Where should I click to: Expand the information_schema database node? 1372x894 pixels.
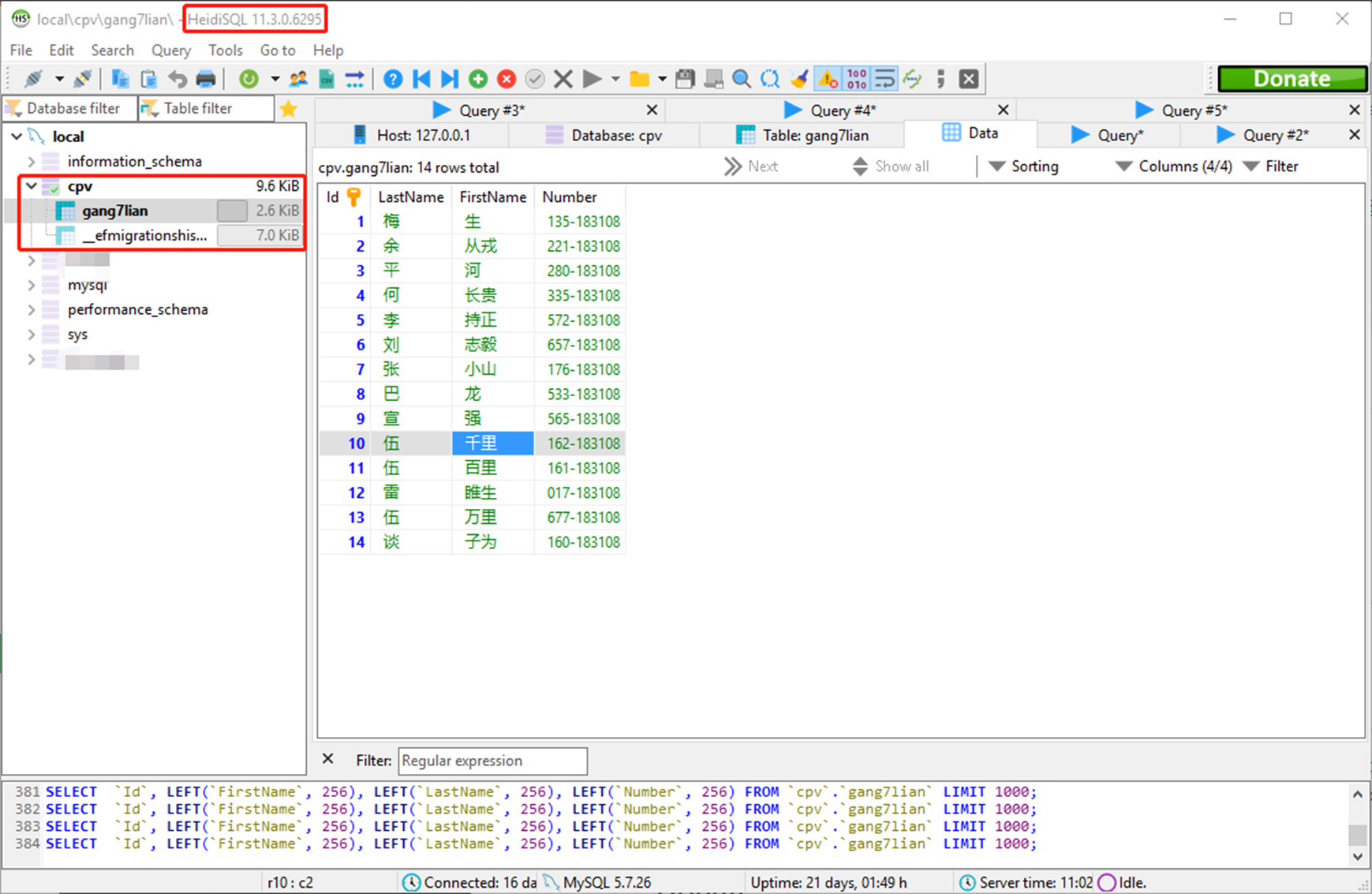[32, 162]
